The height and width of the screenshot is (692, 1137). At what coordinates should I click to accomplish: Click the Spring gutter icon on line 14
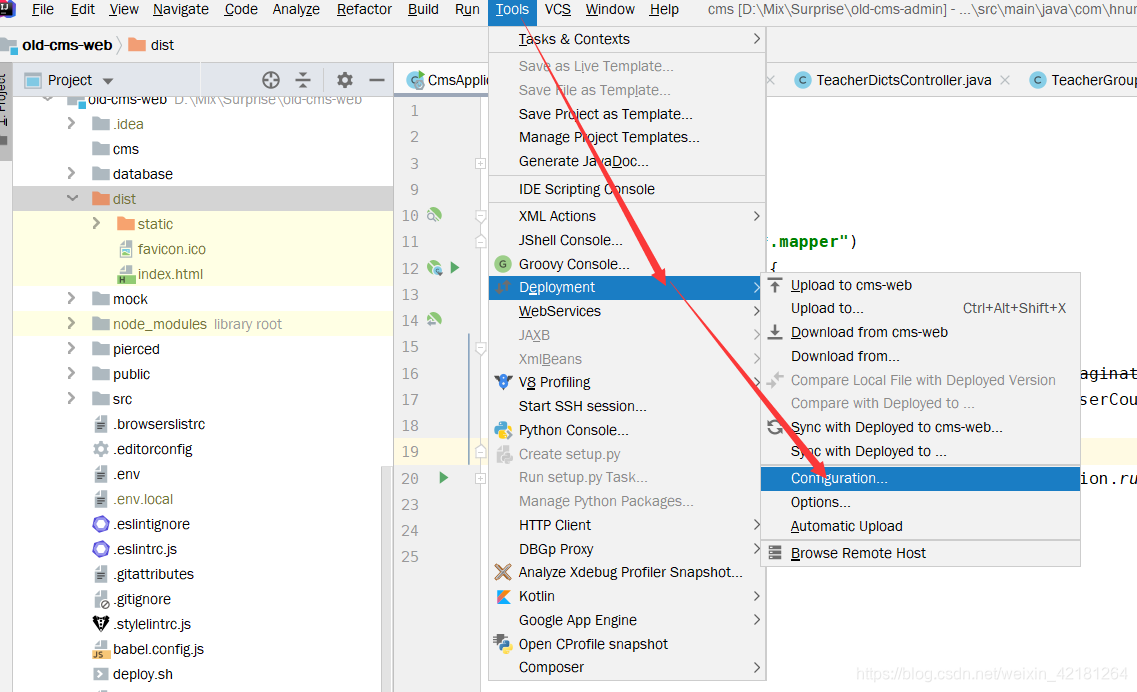pyautogui.click(x=434, y=319)
